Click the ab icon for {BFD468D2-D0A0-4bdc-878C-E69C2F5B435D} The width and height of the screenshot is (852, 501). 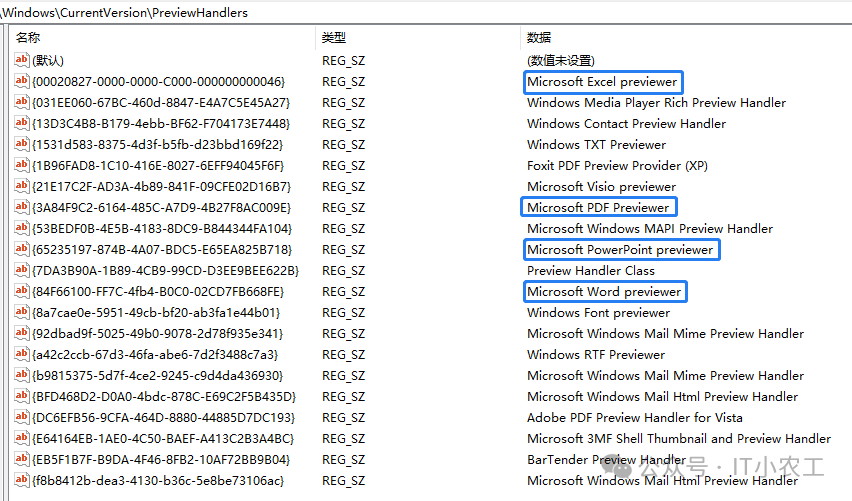(x=22, y=396)
